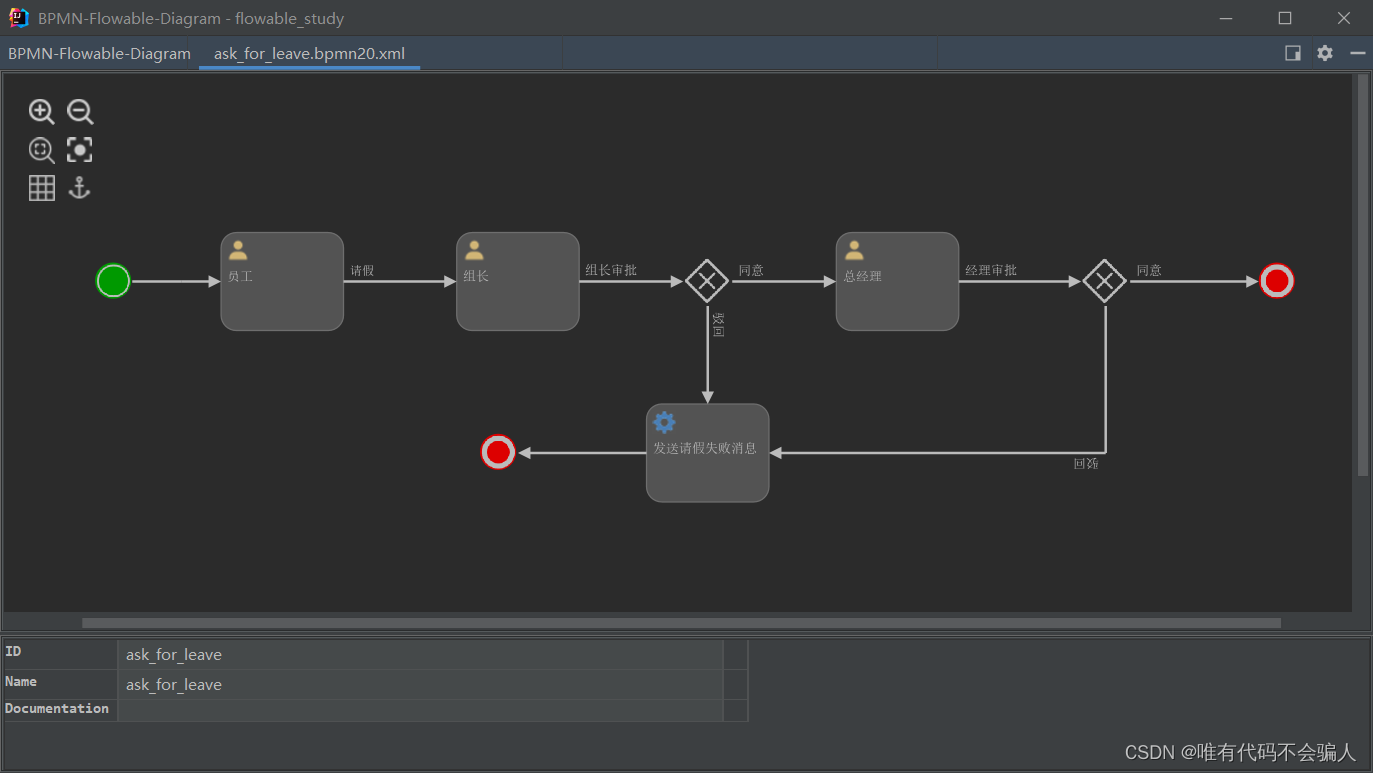The image size is (1373, 773).
Task: Click the ID property label
Action: tap(13, 652)
